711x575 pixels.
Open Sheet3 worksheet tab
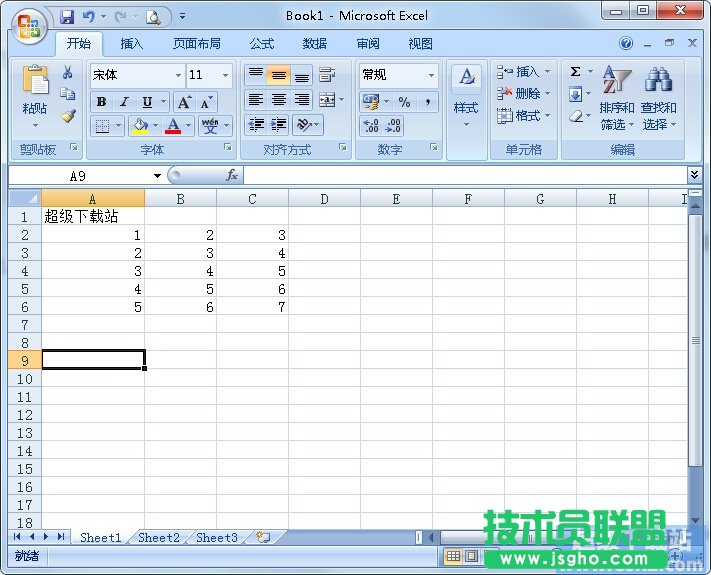(217, 538)
